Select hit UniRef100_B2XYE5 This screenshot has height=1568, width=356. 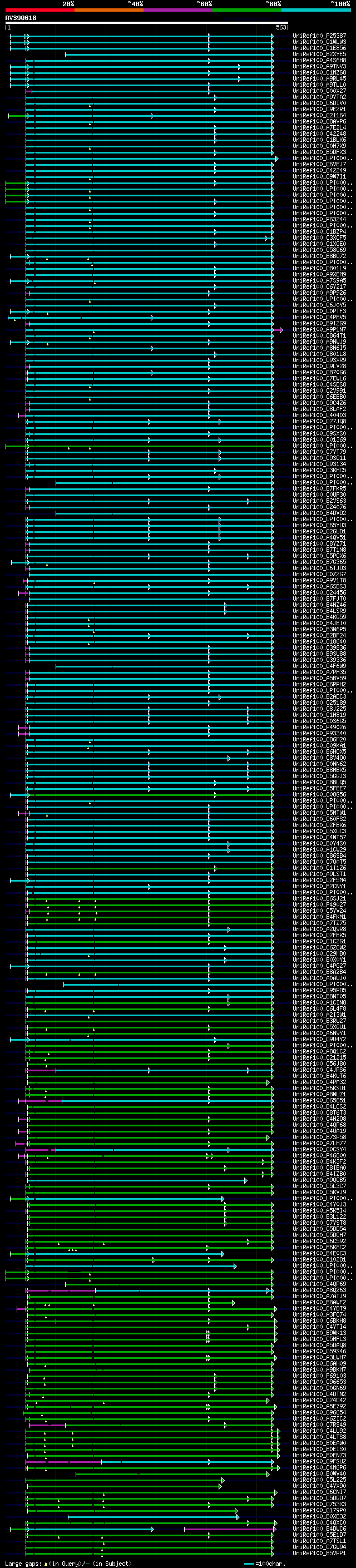tap(319, 54)
